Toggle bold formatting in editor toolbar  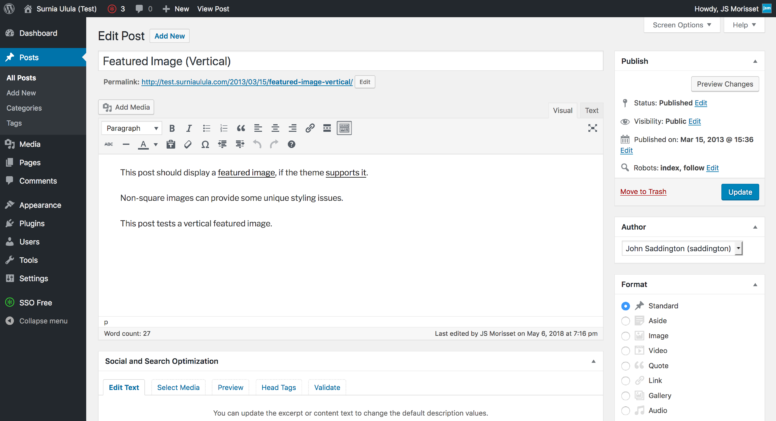tap(172, 128)
